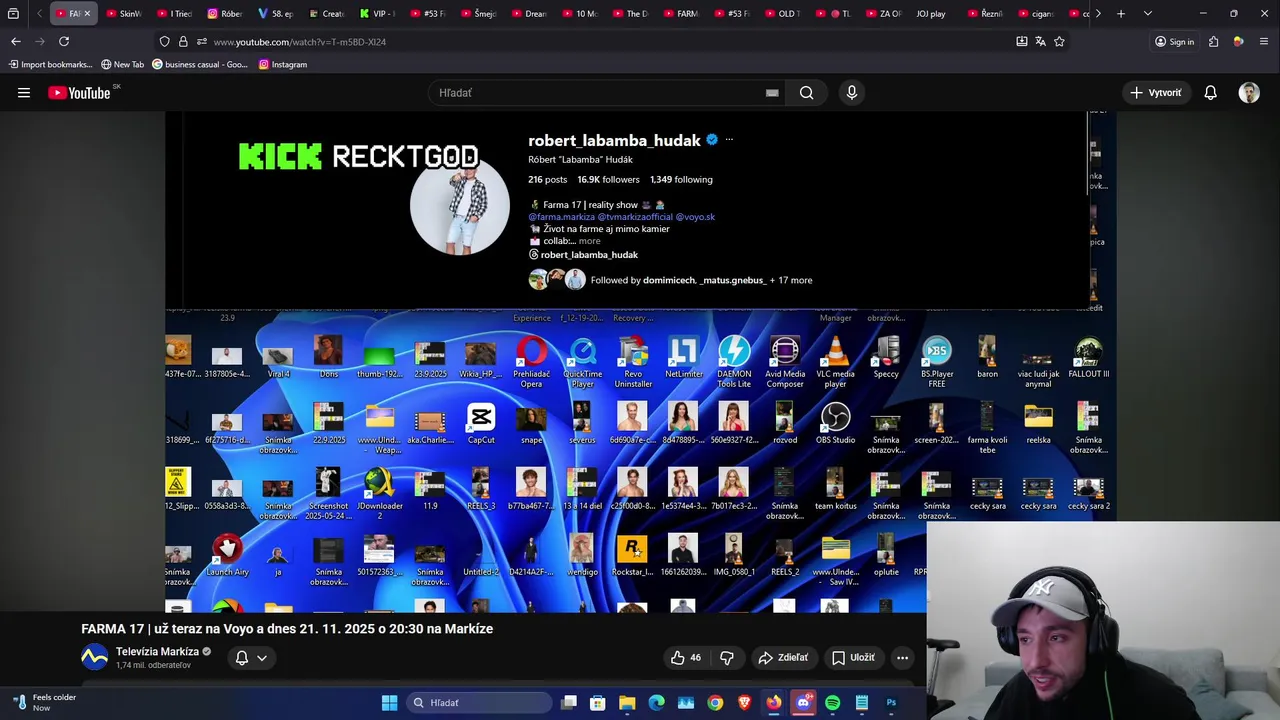Click the translate page icon in address bar

1040,41
